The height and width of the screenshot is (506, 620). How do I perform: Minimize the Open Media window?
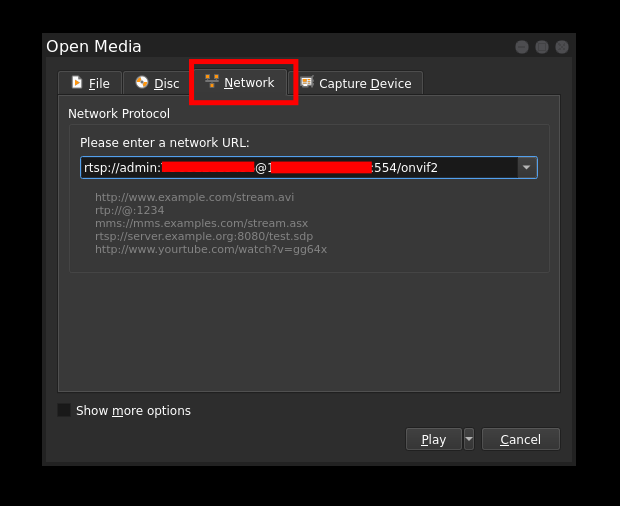click(522, 47)
